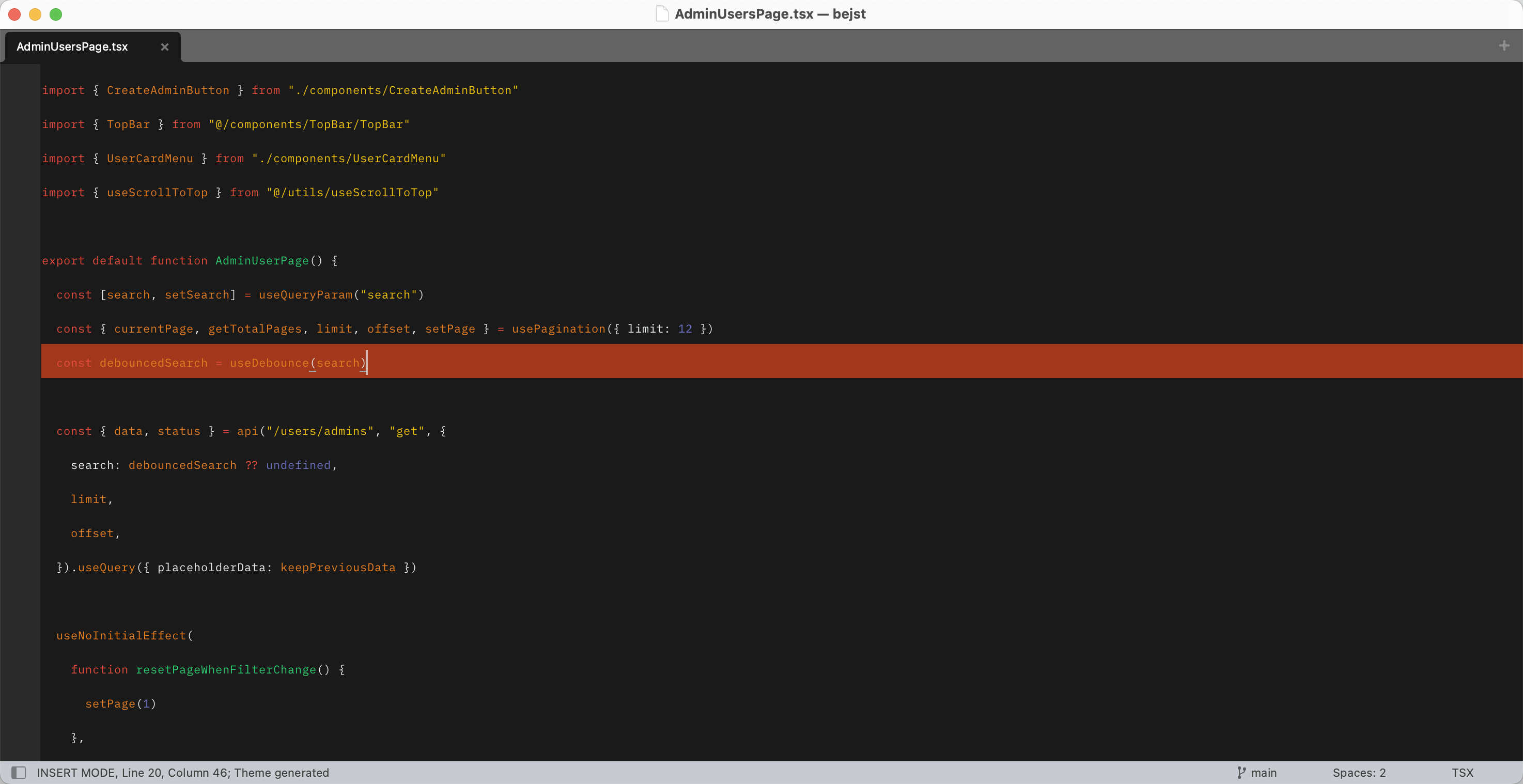1523x784 pixels.
Task: Click the AdminUserPage function name
Action: click(262, 261)
